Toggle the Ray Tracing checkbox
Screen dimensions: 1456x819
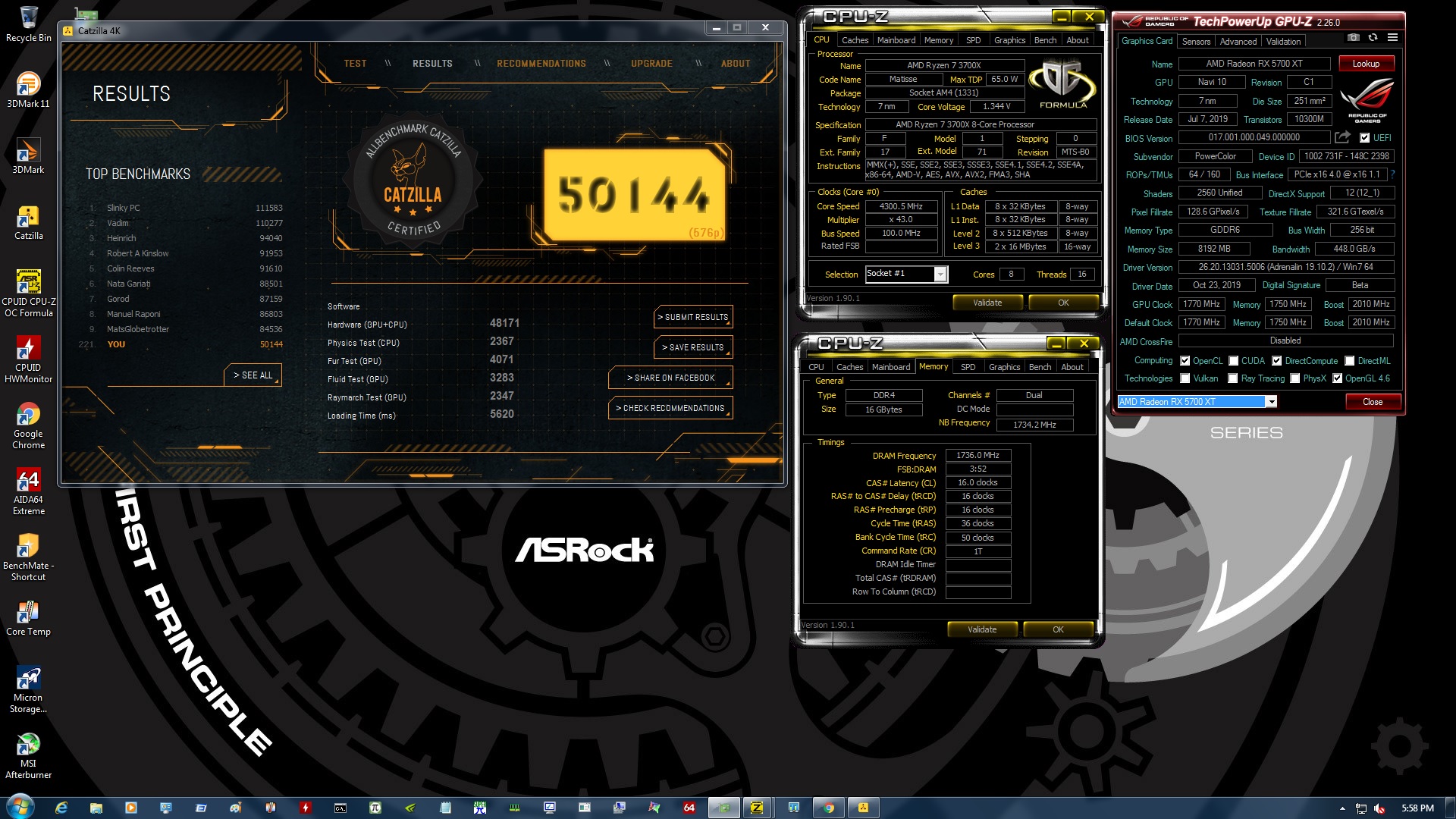[1232, 378]
